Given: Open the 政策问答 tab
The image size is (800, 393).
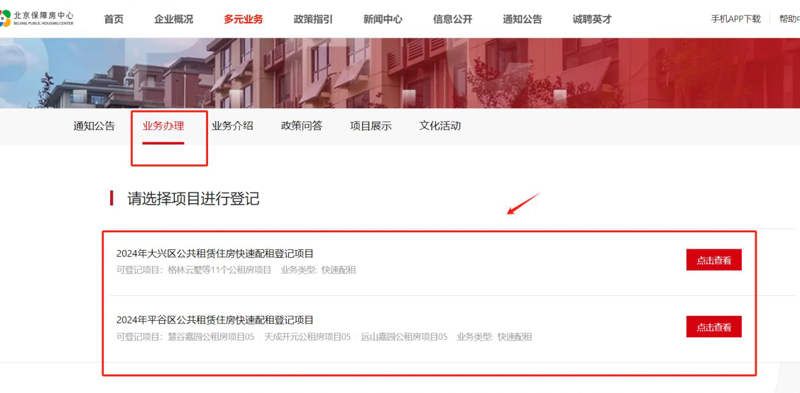Looking at the screenshot, I should coord(302,126).
